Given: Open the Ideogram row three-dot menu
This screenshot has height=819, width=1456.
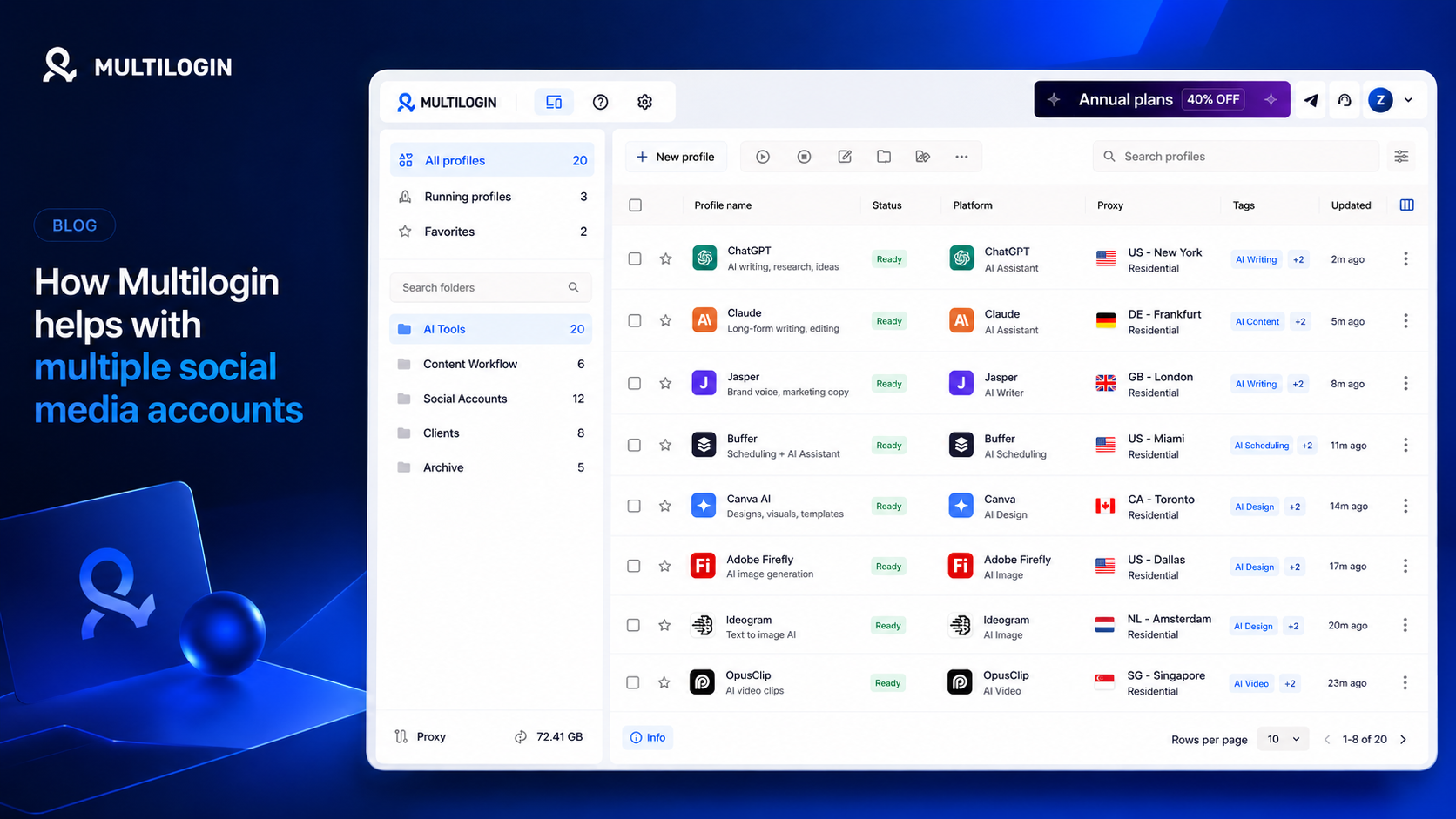Looking at the screenshot, I should pos(1405,625).
